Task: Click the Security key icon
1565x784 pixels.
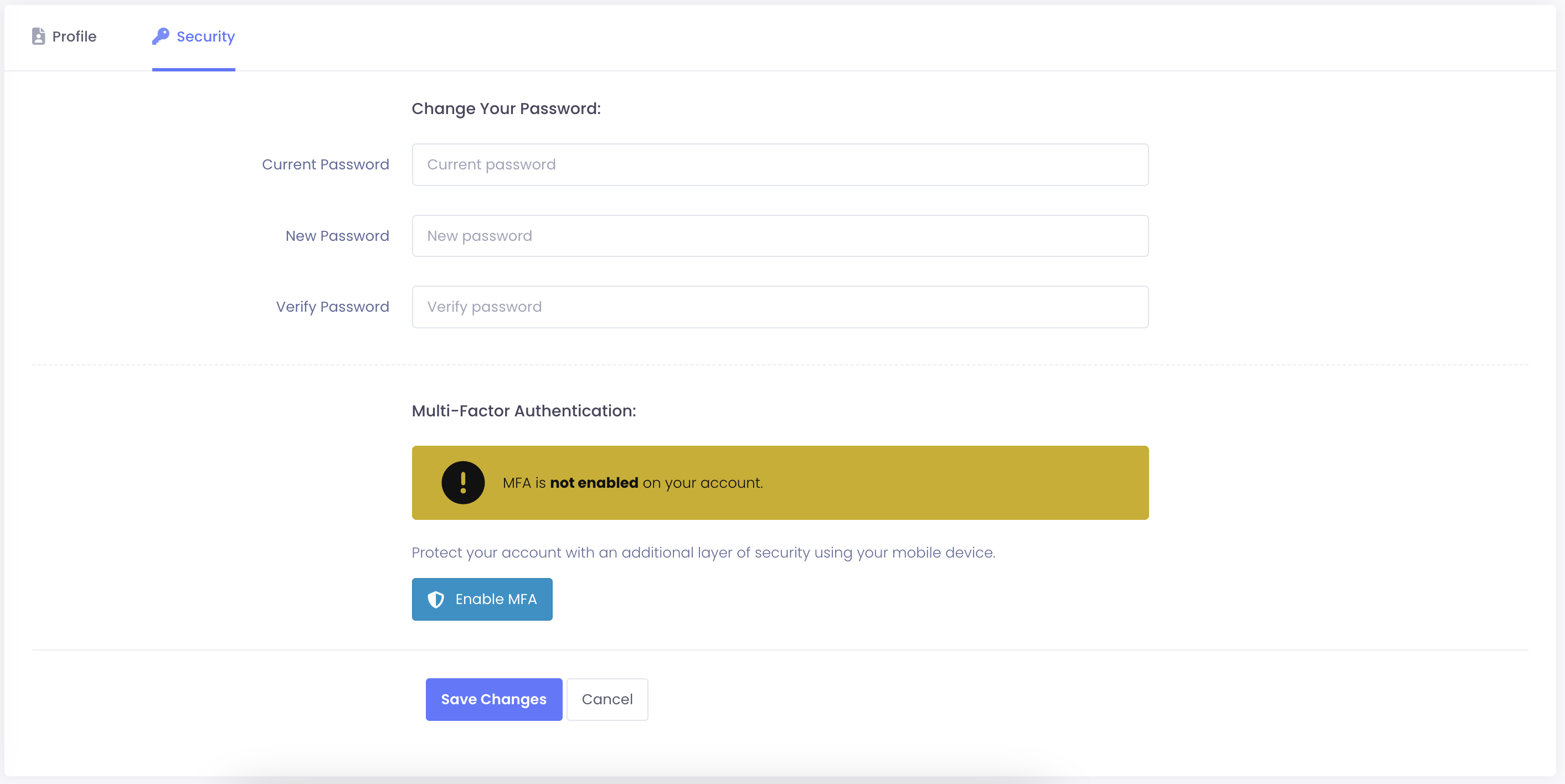Action: [161, 37]
